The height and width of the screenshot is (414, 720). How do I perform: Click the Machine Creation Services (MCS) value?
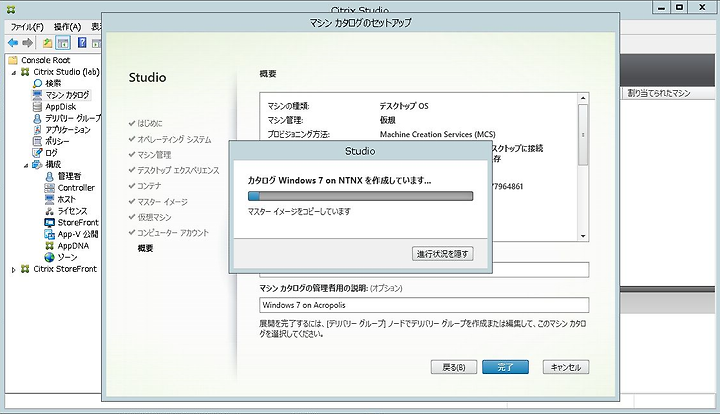point(437,134)
